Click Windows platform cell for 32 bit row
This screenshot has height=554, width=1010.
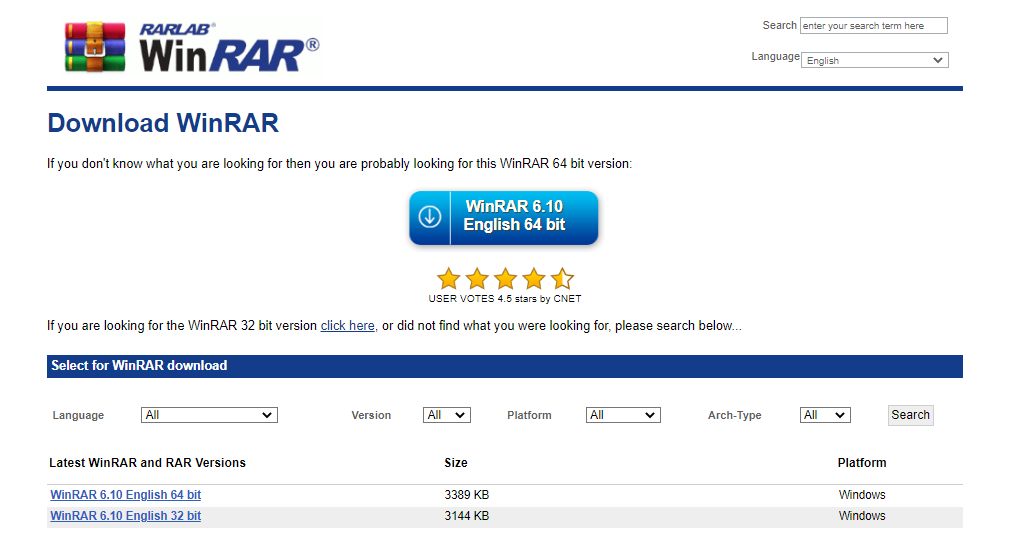(x=862, y=516)
